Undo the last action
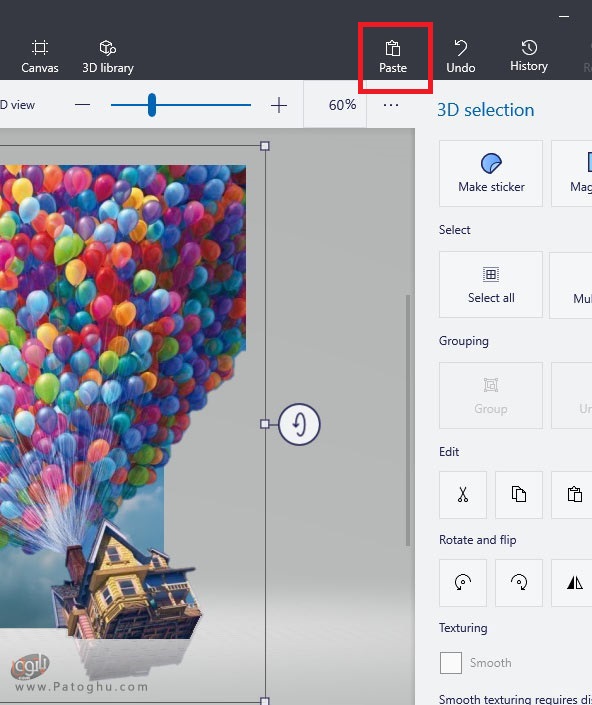This screenshot has height=705, width=592. point(461,57)
